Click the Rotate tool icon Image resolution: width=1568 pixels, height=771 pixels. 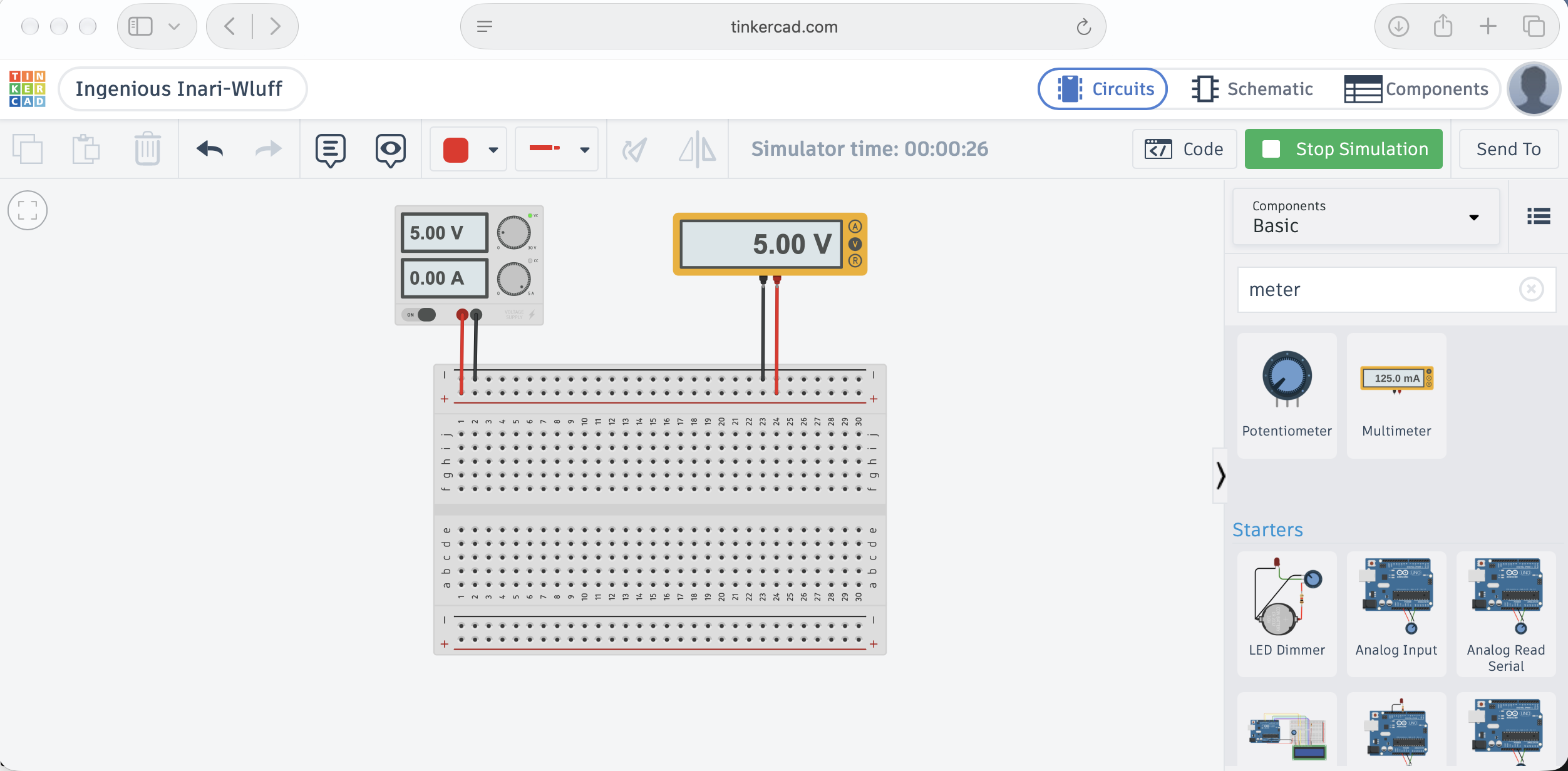point(635,150)
